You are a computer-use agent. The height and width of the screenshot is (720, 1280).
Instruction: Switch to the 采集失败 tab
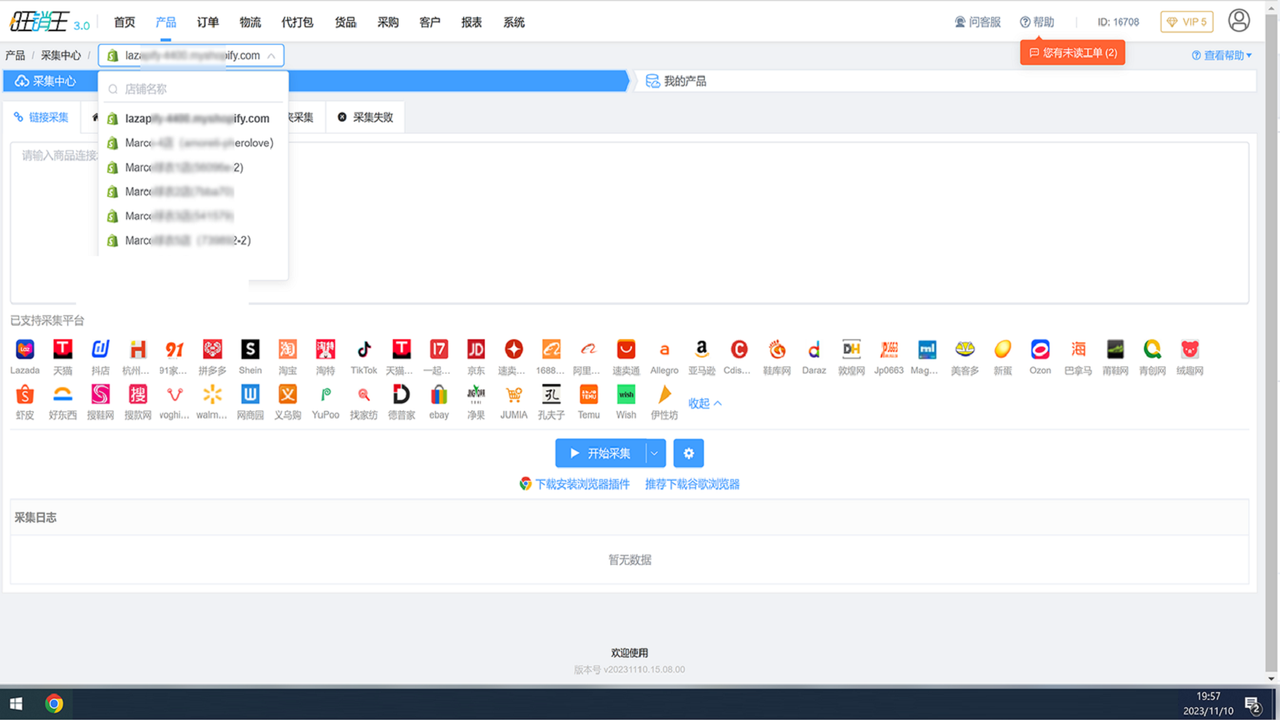point(365,117)
